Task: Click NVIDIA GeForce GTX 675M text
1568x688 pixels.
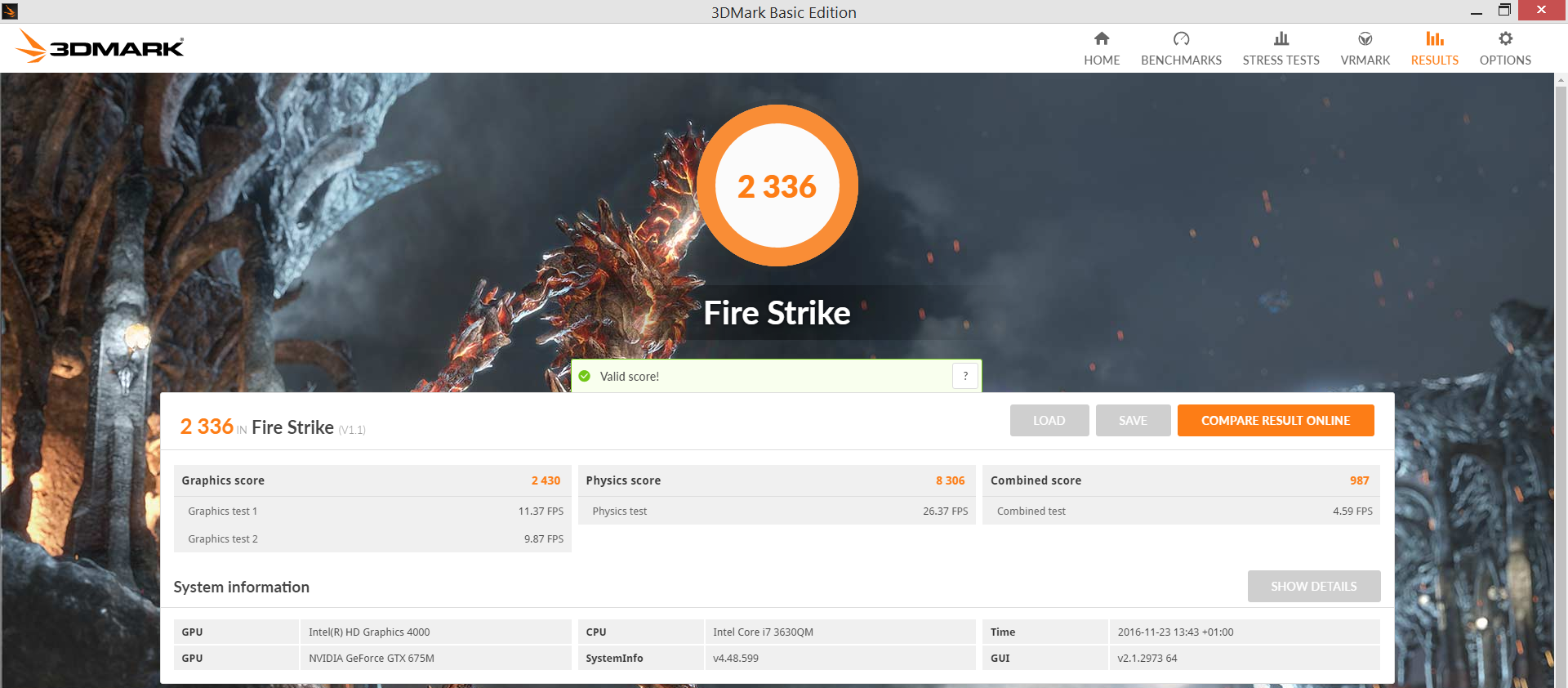Action: click(x=372, y=659)
